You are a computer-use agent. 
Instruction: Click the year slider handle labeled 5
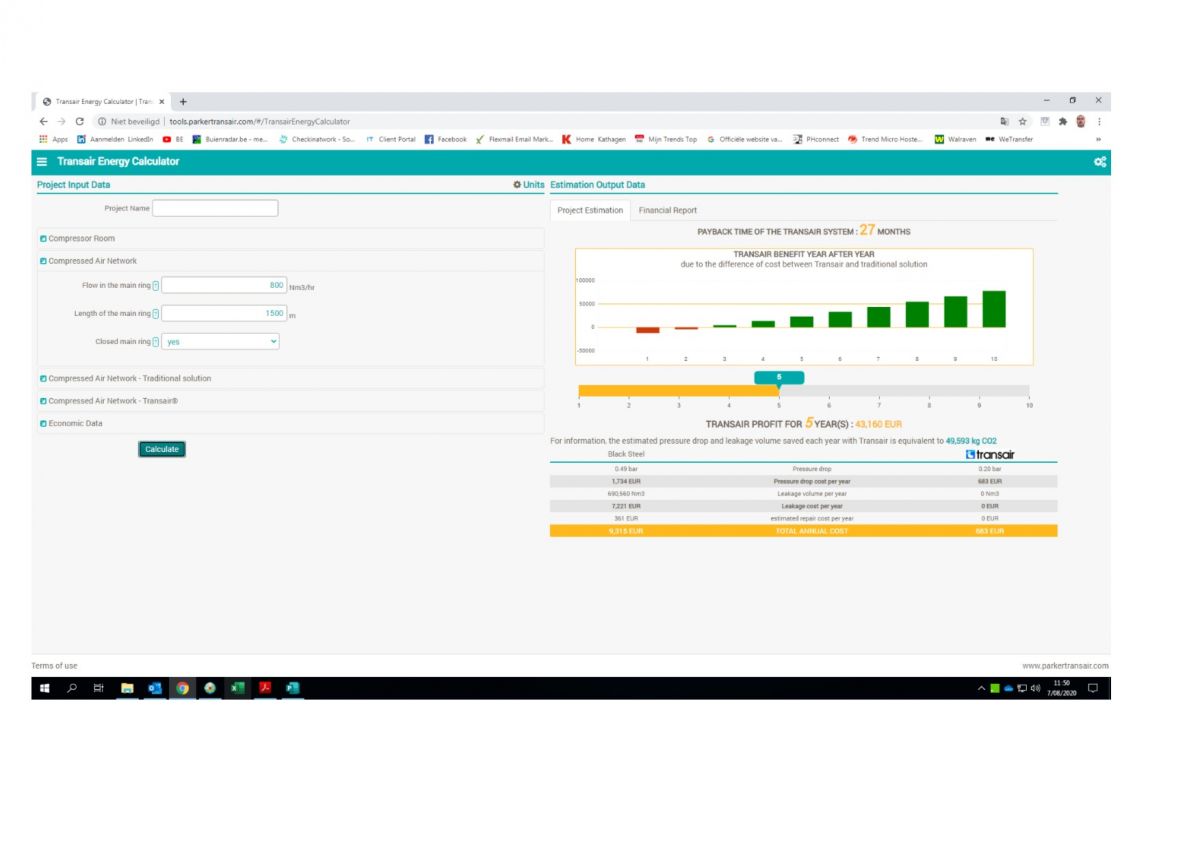[x=779, y=378]
